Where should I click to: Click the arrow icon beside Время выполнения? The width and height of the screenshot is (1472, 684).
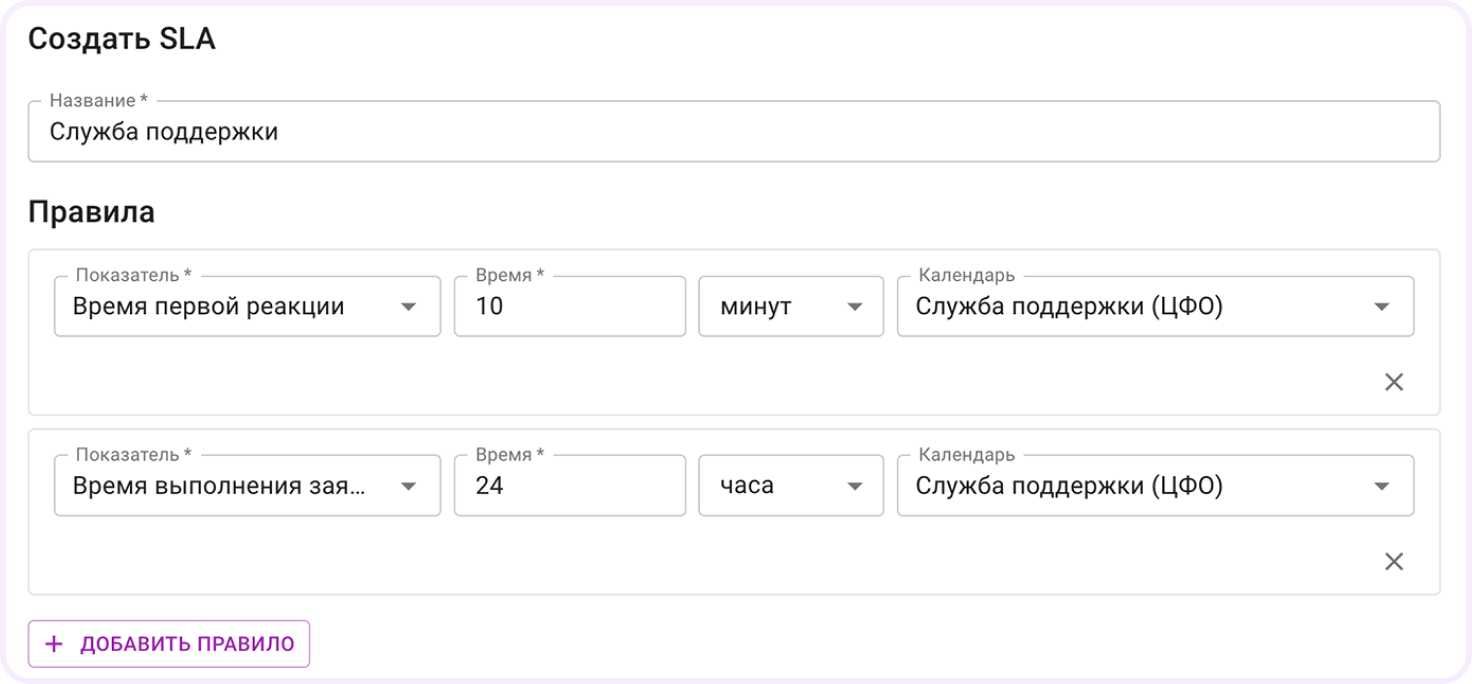(408, 486)
